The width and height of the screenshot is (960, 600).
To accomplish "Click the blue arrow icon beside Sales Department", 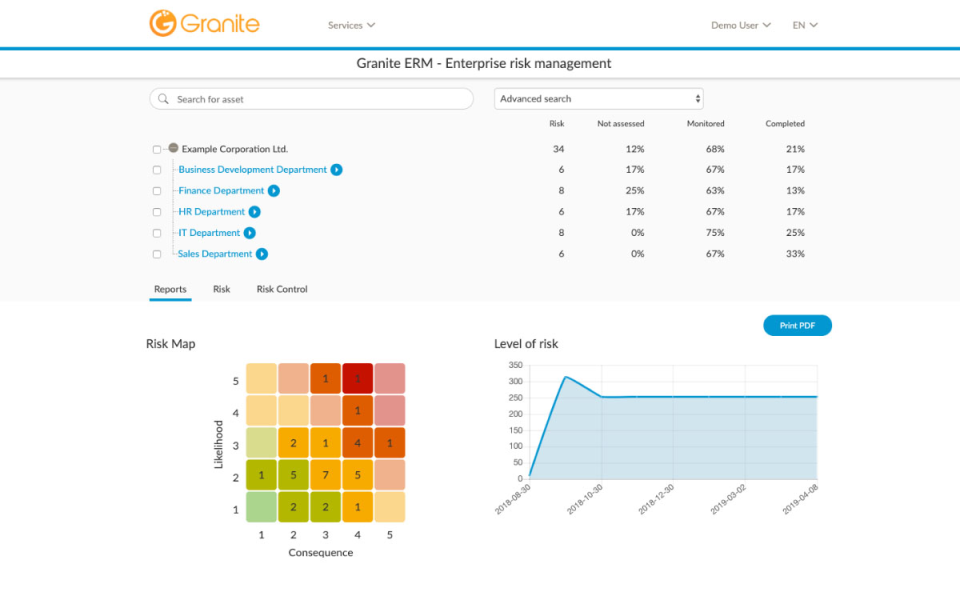I will [260, 253].
